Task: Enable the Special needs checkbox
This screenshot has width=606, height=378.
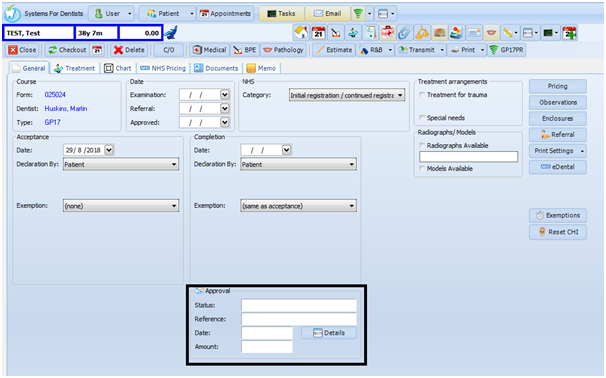Action: tap(422, 118)
